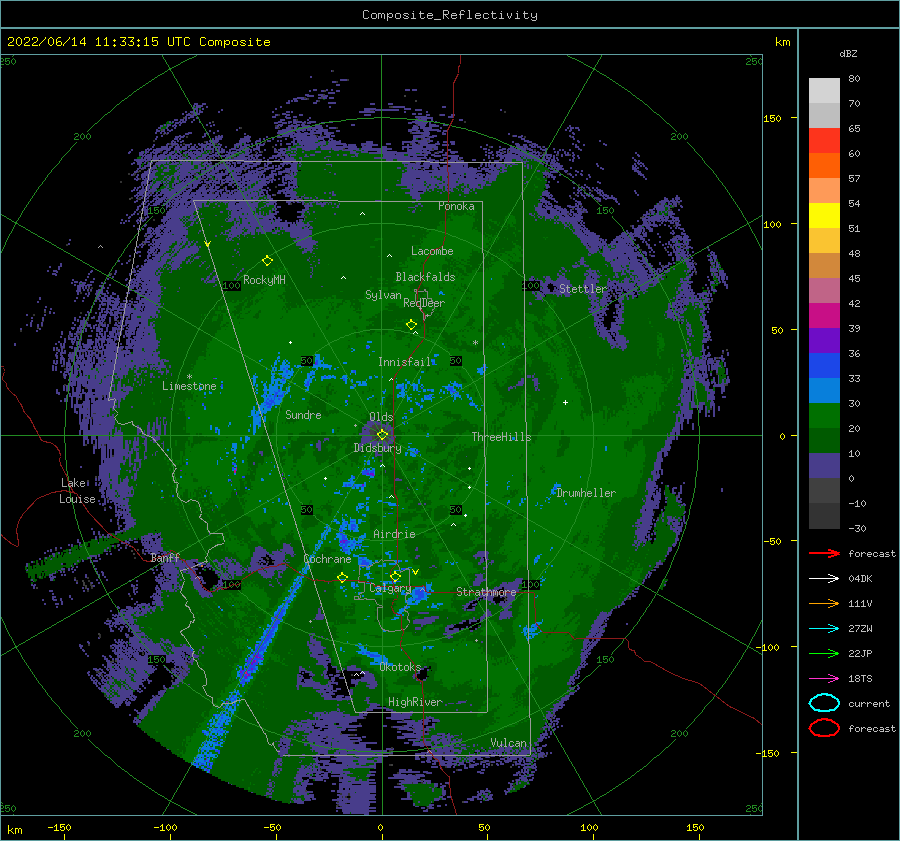Click the km unit label at bottom left
Image resolution: width=900 pixels, height=841 pixels.
[x=14, y=830]
